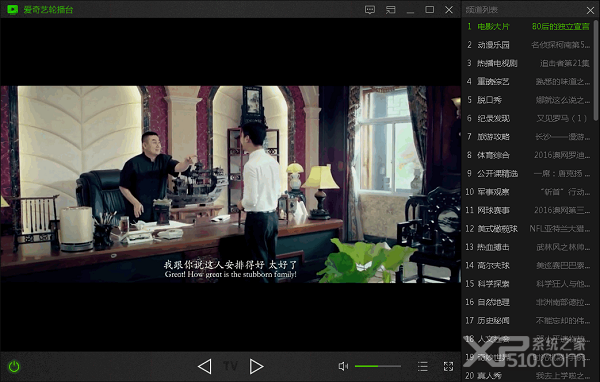The width and height of the screenshot is (600, 382).
Task: Click the green power button icon
Action: pyautogui.click(x=14, y=366)
